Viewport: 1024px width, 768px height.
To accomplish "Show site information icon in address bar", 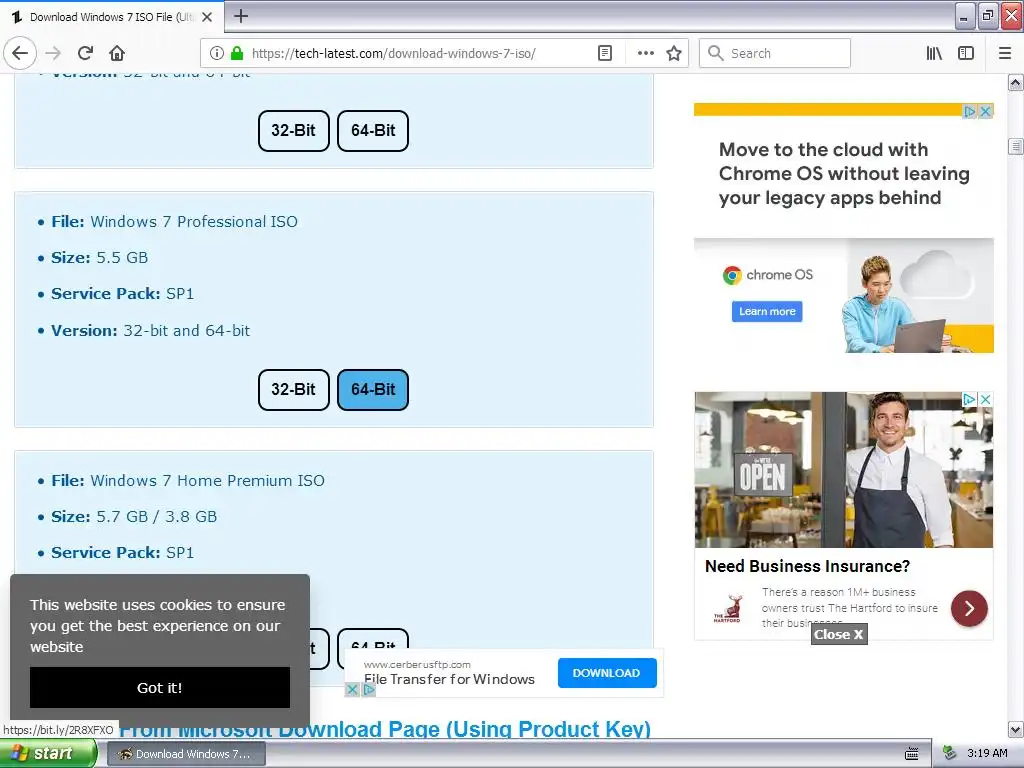I will point(217,53).
